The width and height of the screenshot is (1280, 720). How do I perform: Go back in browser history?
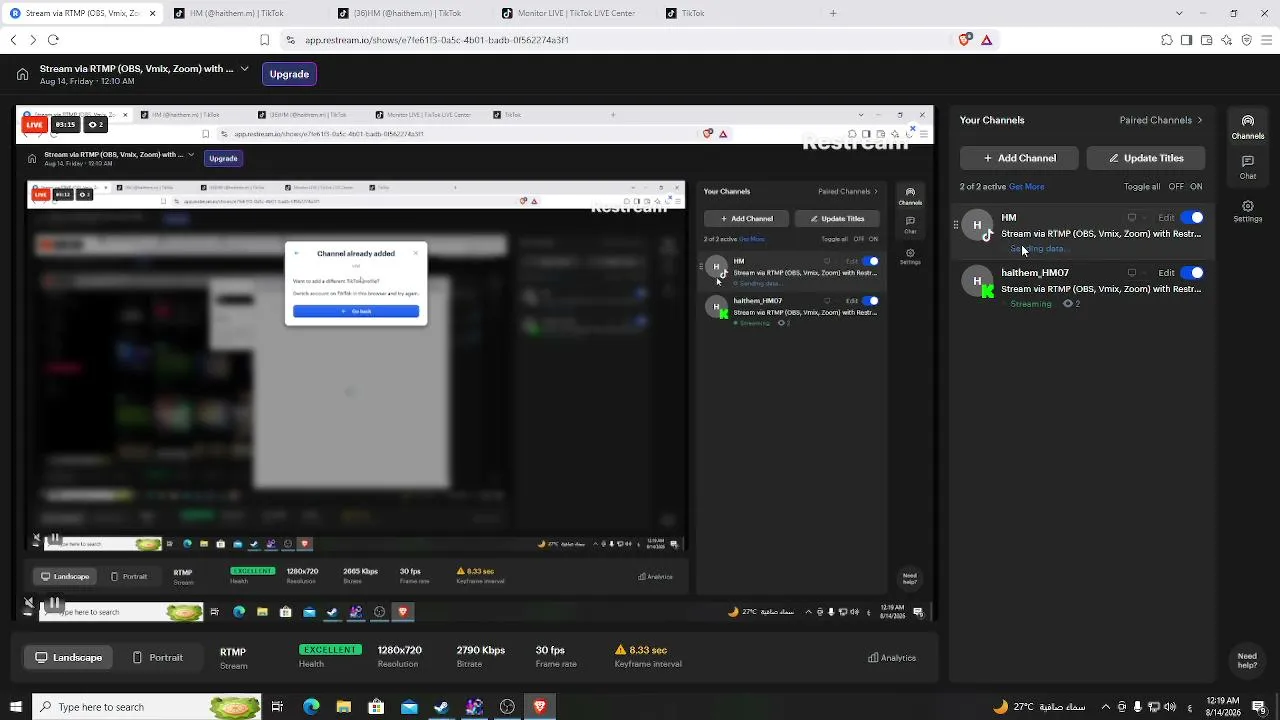tap(13, 40)
